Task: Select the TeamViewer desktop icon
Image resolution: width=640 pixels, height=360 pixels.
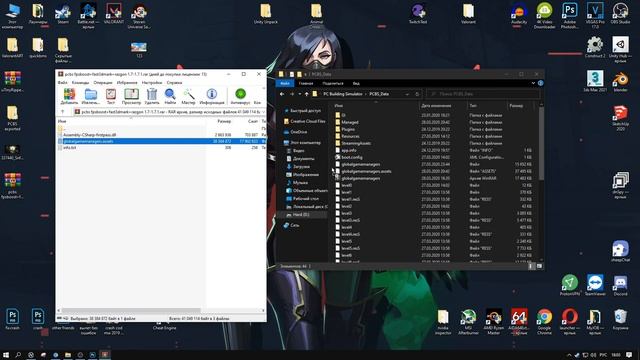Action: coord(595,285)
